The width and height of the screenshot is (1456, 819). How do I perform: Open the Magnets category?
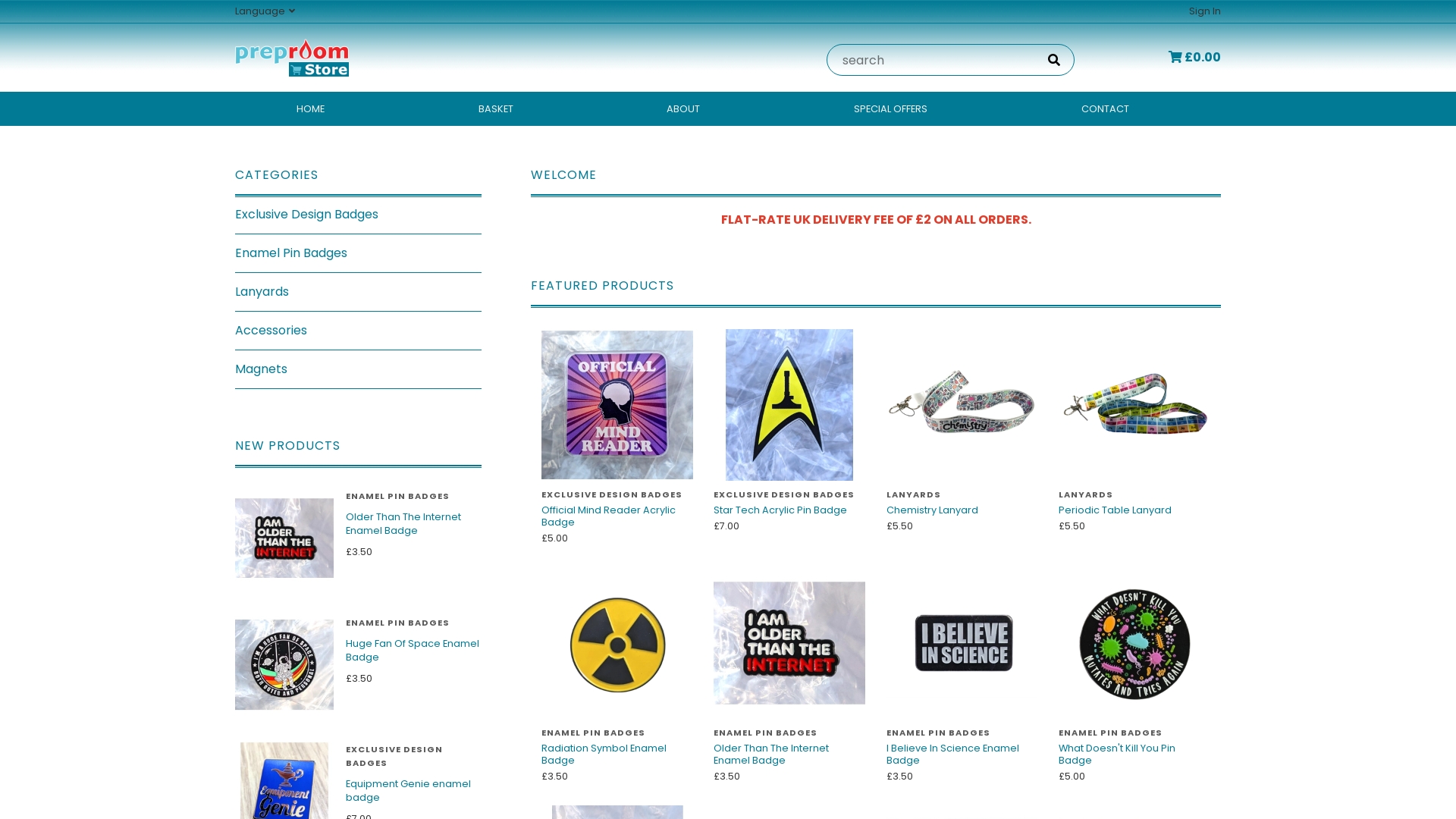(x=261, y=369)
